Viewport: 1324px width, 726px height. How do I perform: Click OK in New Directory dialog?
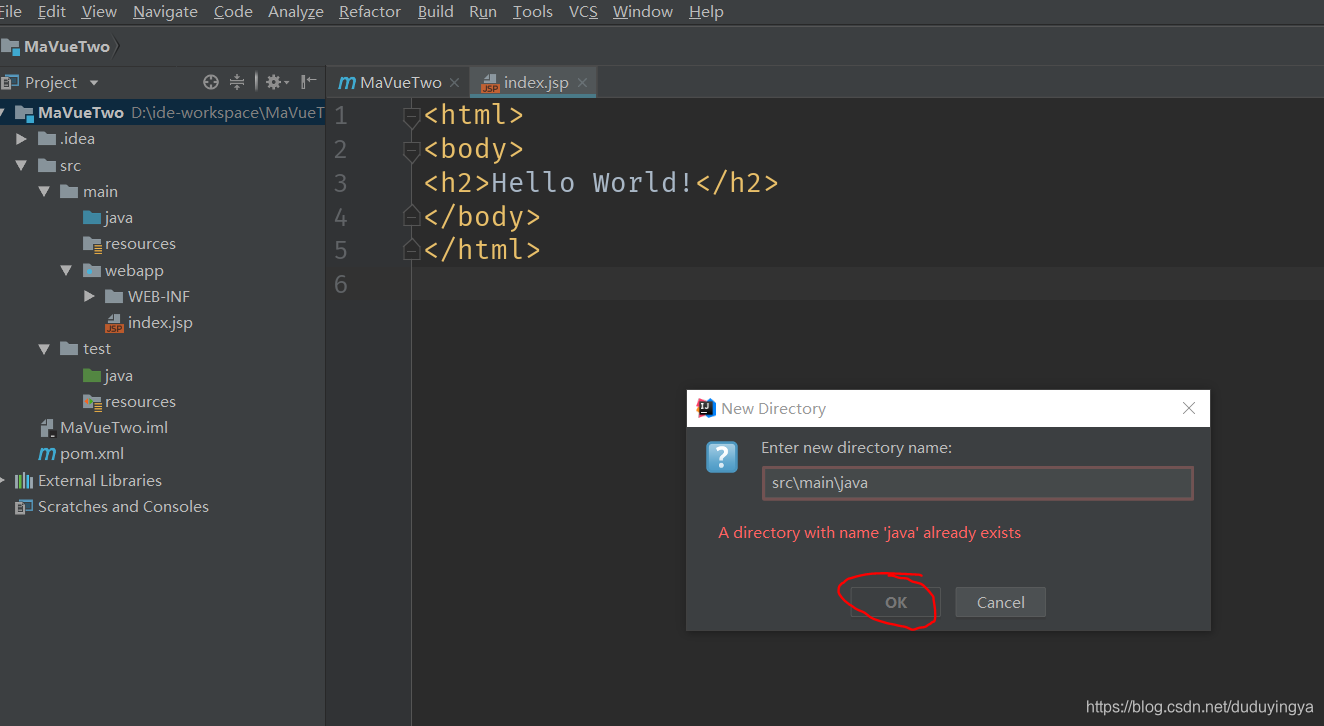pos(895,602)
